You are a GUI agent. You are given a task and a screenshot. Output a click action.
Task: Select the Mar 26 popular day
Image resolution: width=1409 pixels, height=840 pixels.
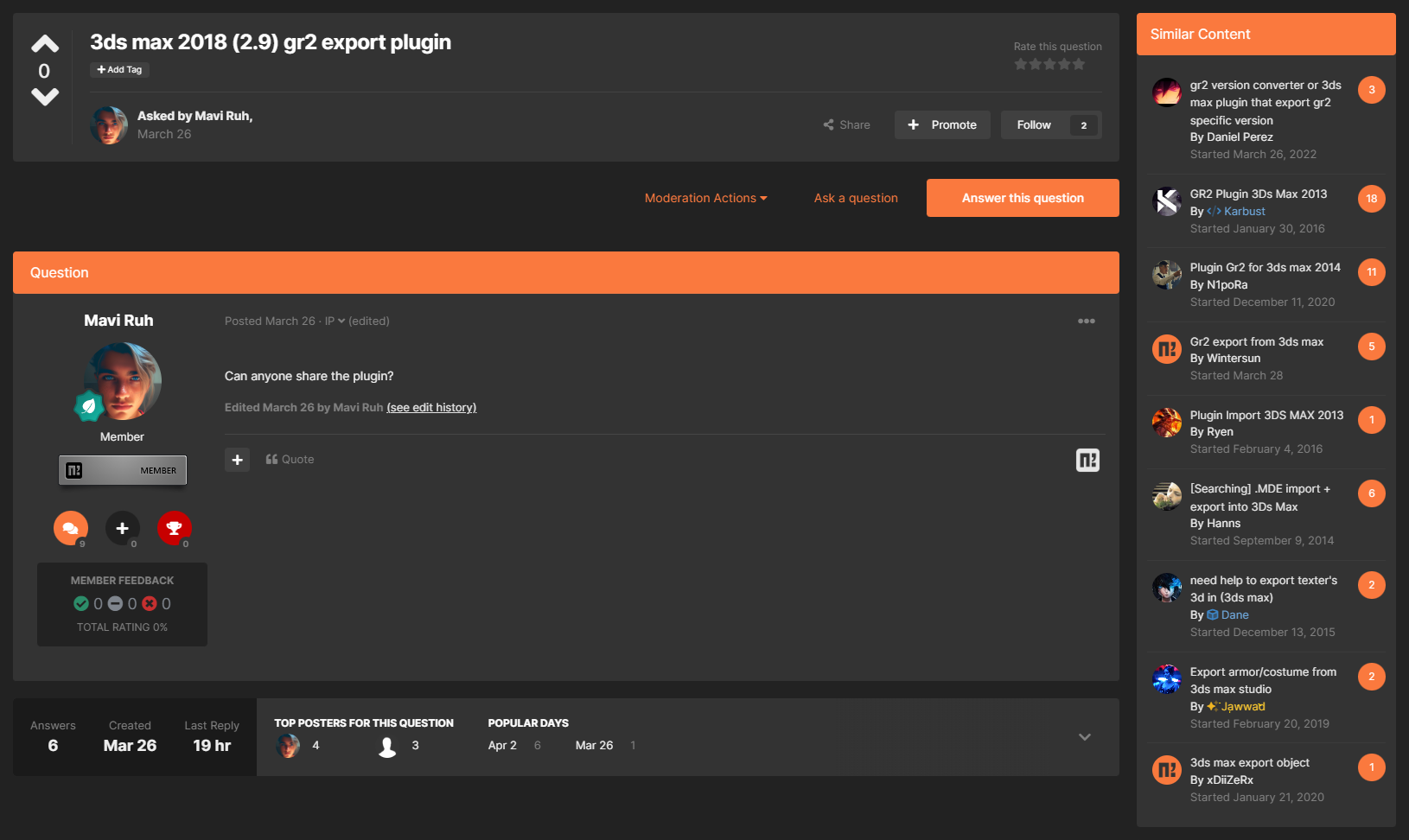pyautogui.click(x=594, y=745)
